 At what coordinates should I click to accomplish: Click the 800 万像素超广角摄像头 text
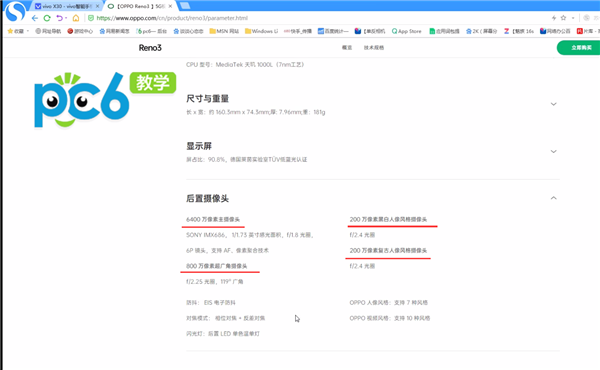217,266
